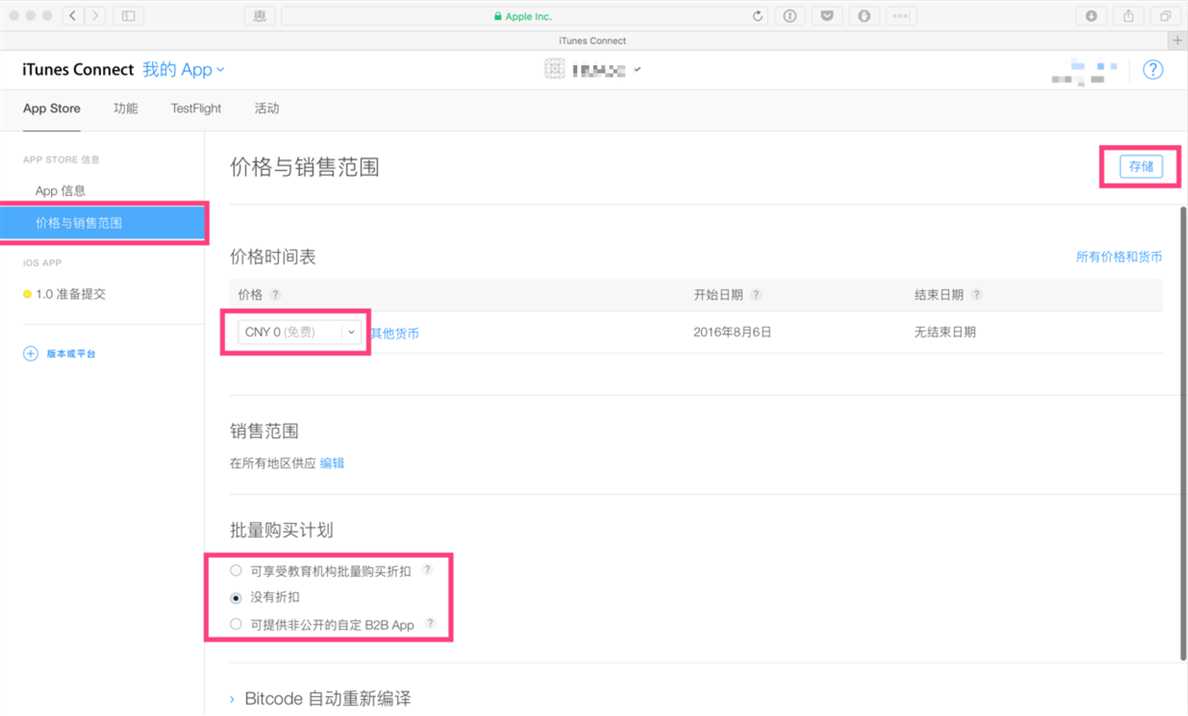Open the CNY 0 (免费) price dropdown
Screen dimensions: 1188x716
299,332
